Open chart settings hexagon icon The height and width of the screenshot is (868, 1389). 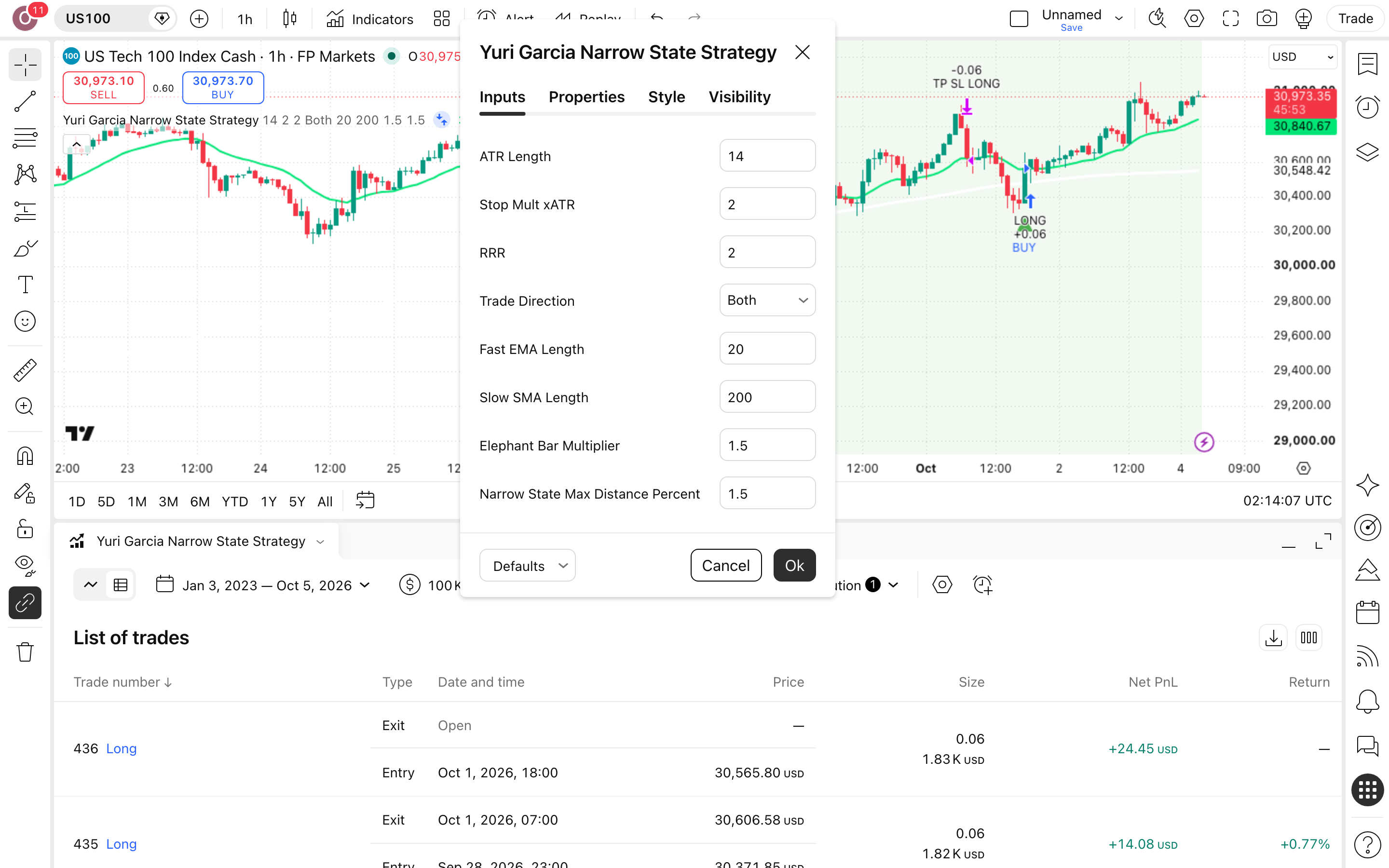click(x=1194, y=19)
